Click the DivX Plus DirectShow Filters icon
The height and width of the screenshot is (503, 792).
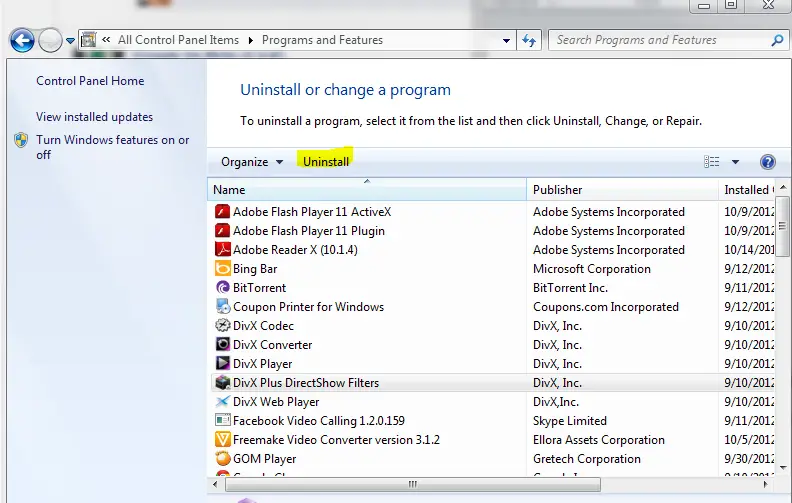click(x=222, y=383)
